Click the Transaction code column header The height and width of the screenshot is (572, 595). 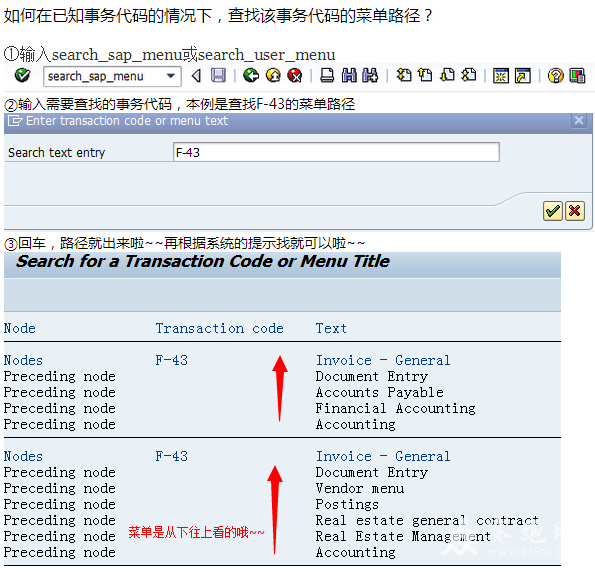coord(220,328)
